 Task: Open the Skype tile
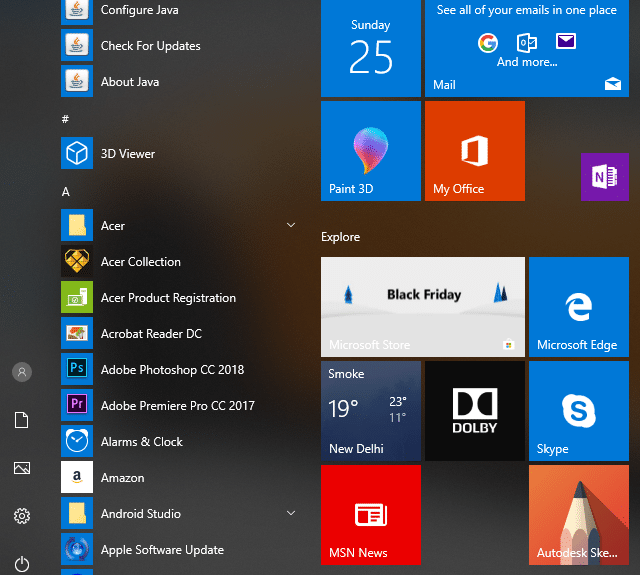click(x=578, y=411)
